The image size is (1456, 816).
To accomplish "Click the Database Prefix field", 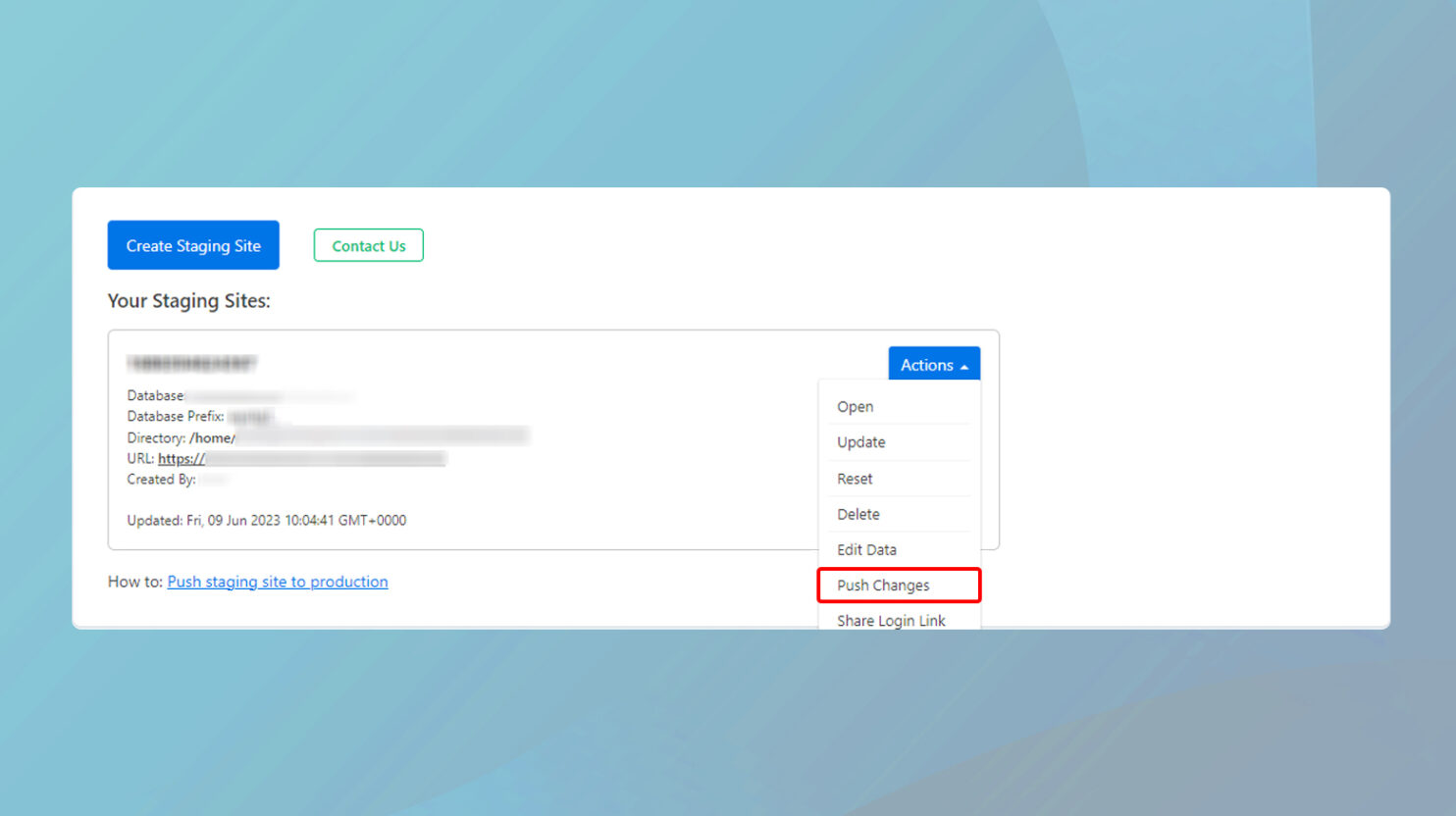I will pyautogui.click(x=177, y=416).
